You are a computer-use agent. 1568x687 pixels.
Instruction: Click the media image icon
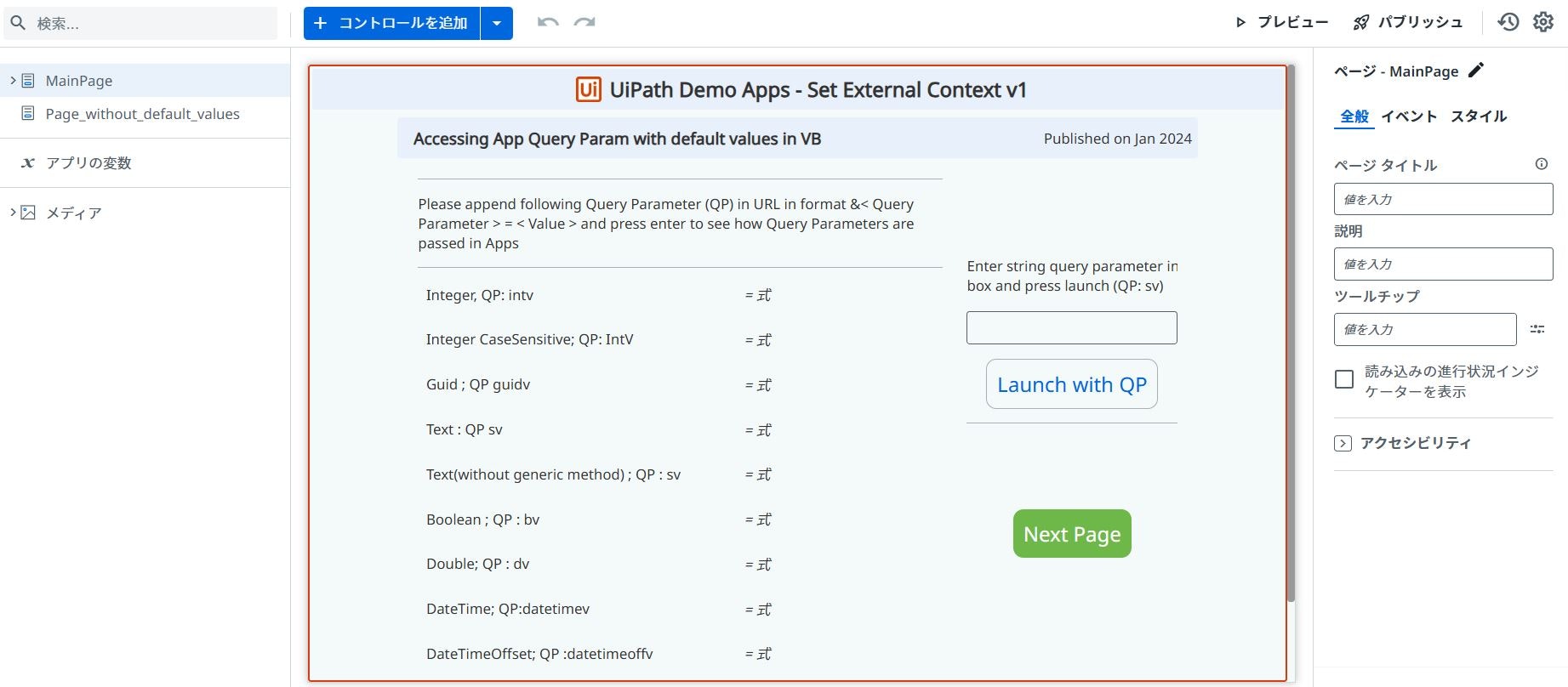coord(28,213)
